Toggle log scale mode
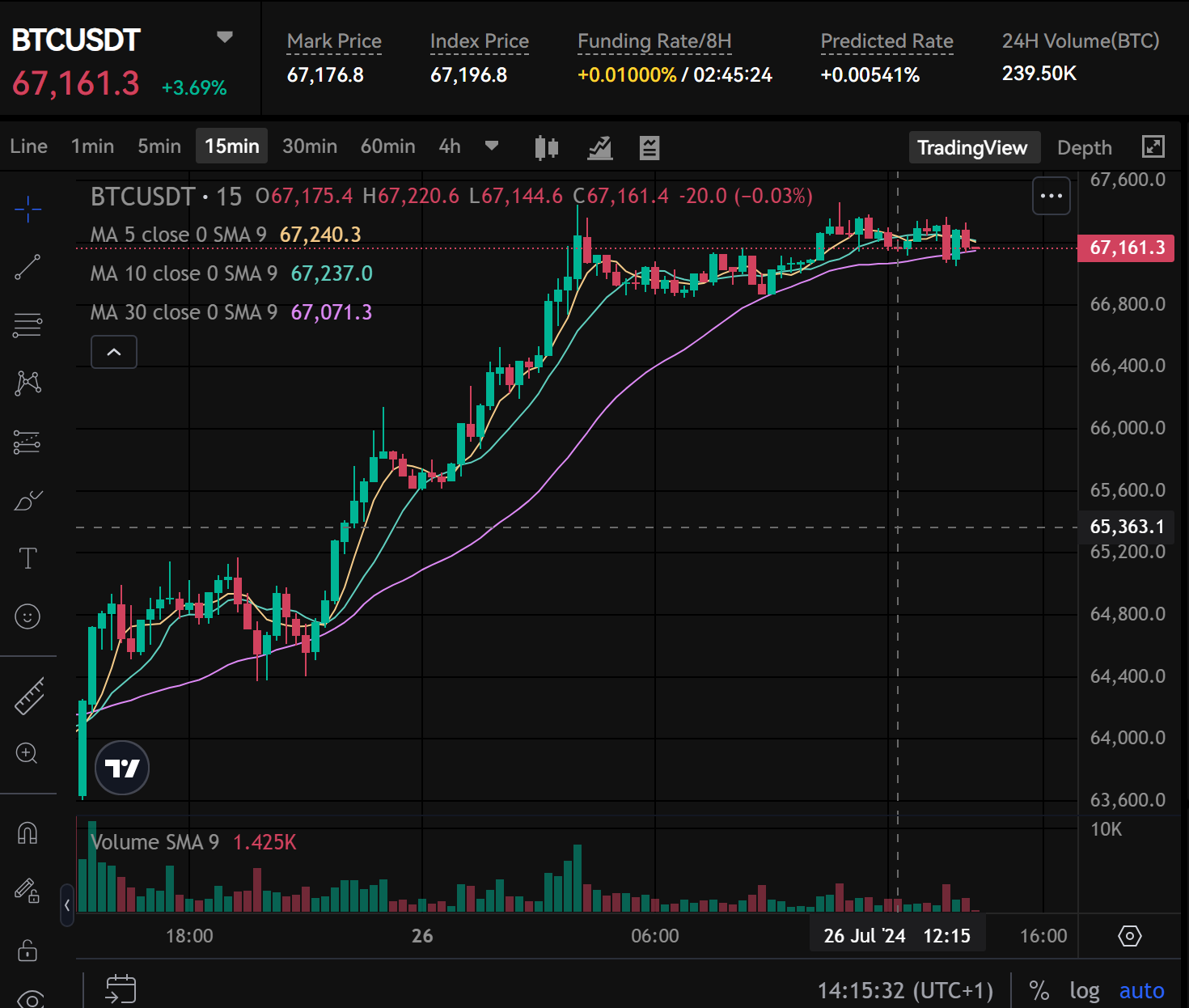1189x1008 pixels. click(1084, 991)
